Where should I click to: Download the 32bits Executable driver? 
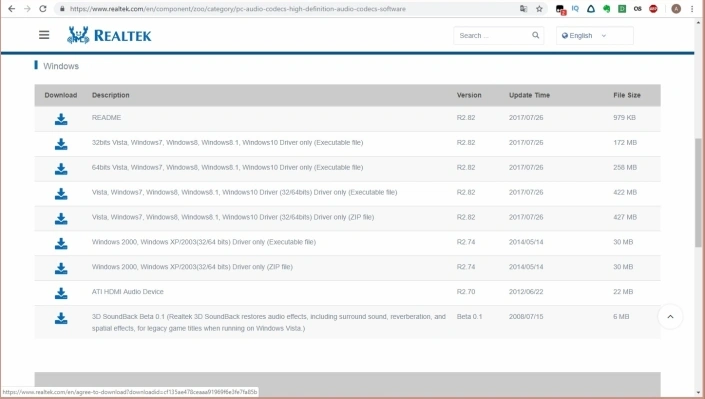click(61, 144)
